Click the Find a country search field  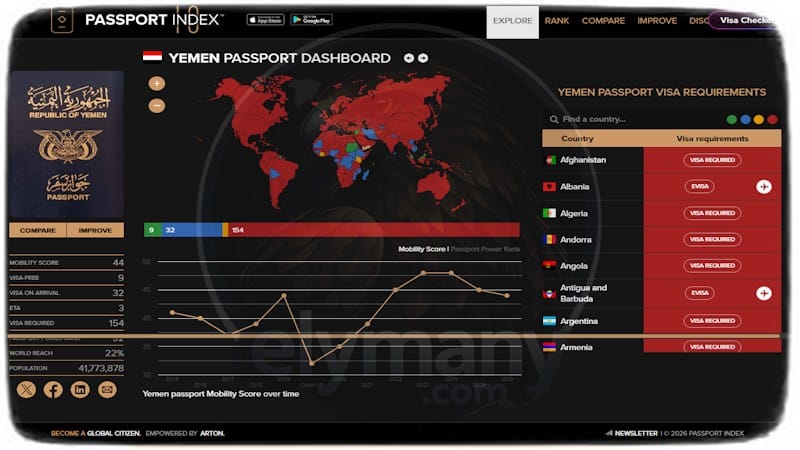click(630, 119)
